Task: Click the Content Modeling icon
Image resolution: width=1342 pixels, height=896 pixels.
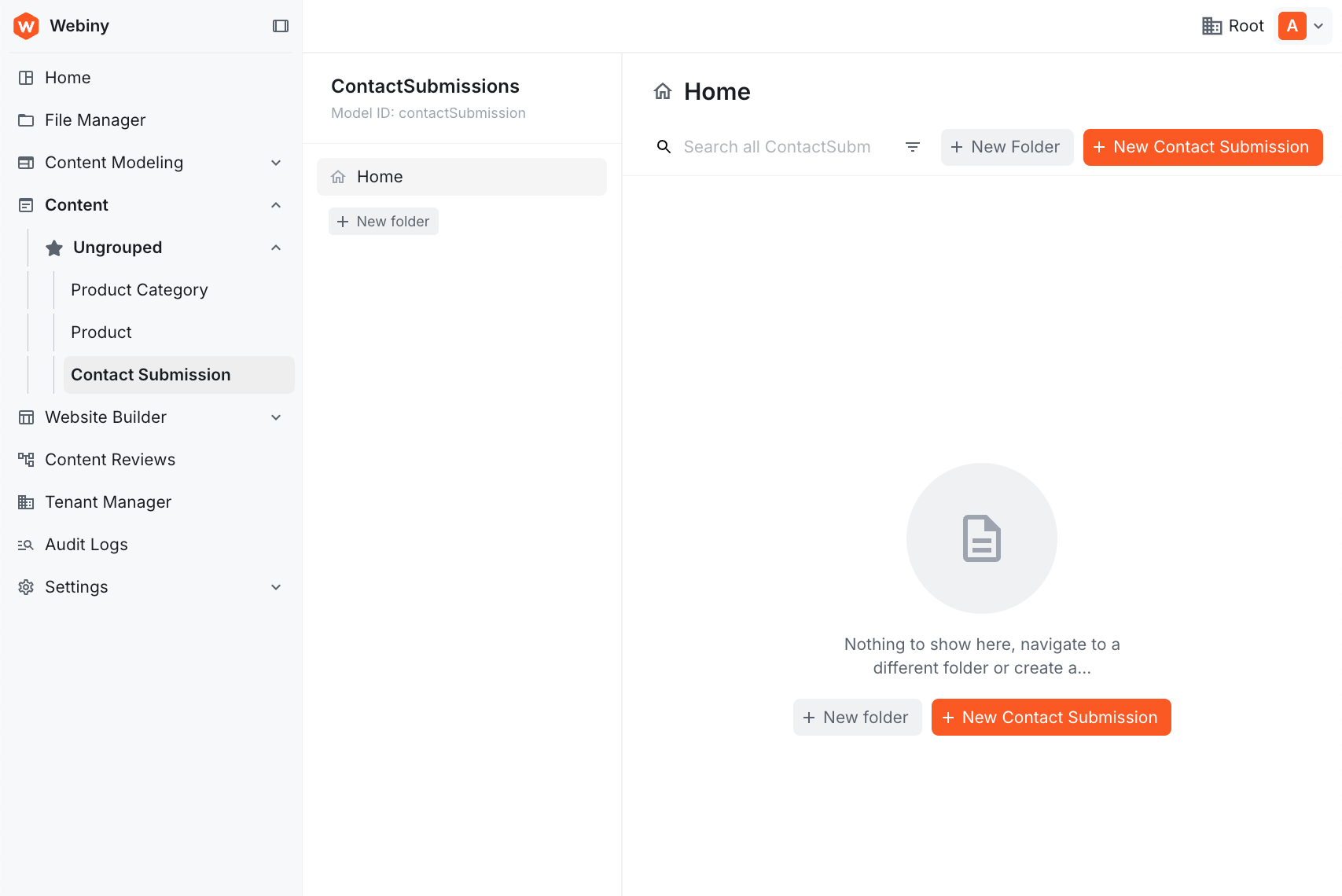Action: pos(26,162)
